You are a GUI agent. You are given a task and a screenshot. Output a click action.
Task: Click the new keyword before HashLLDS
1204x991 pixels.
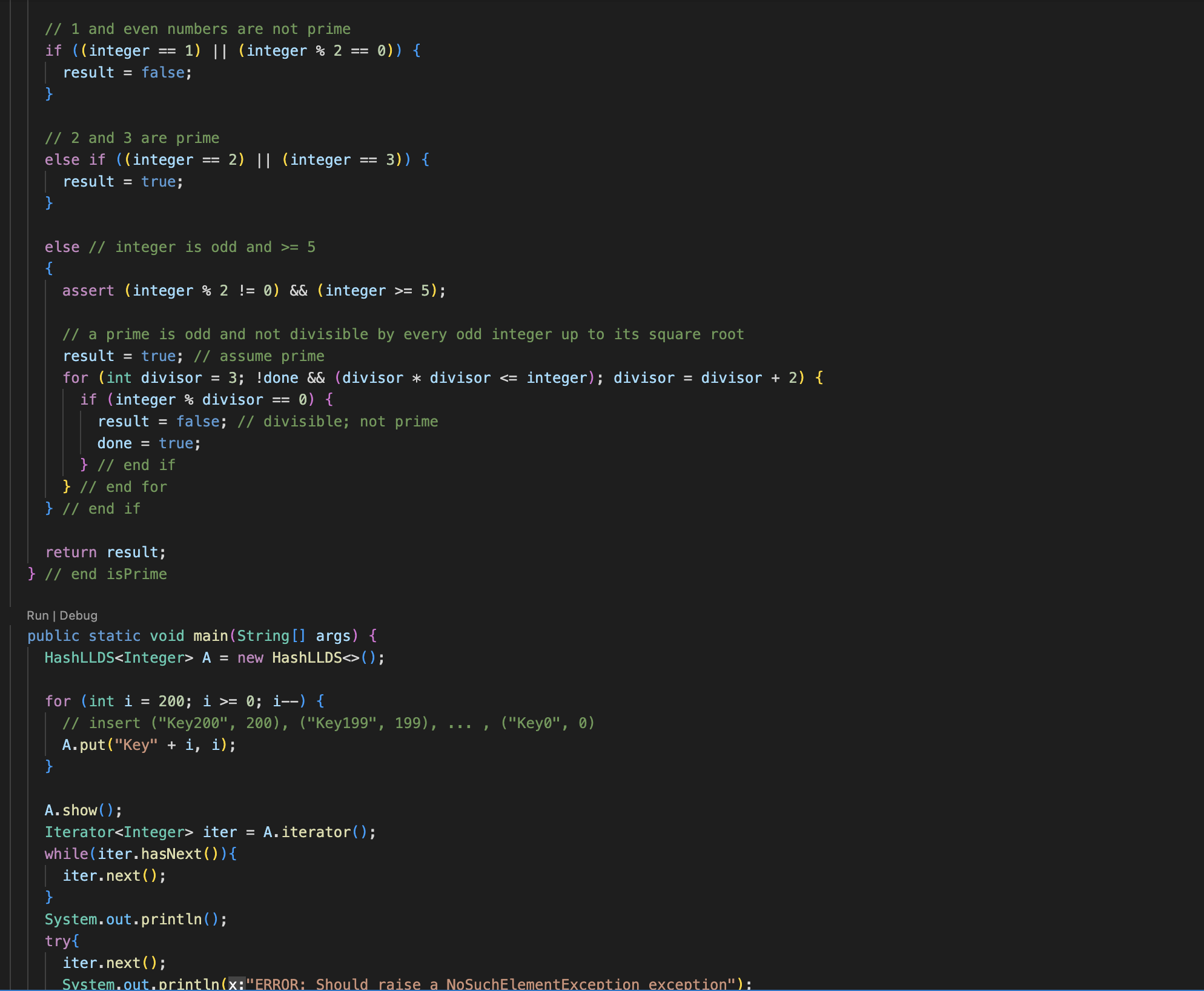point(250,658)
